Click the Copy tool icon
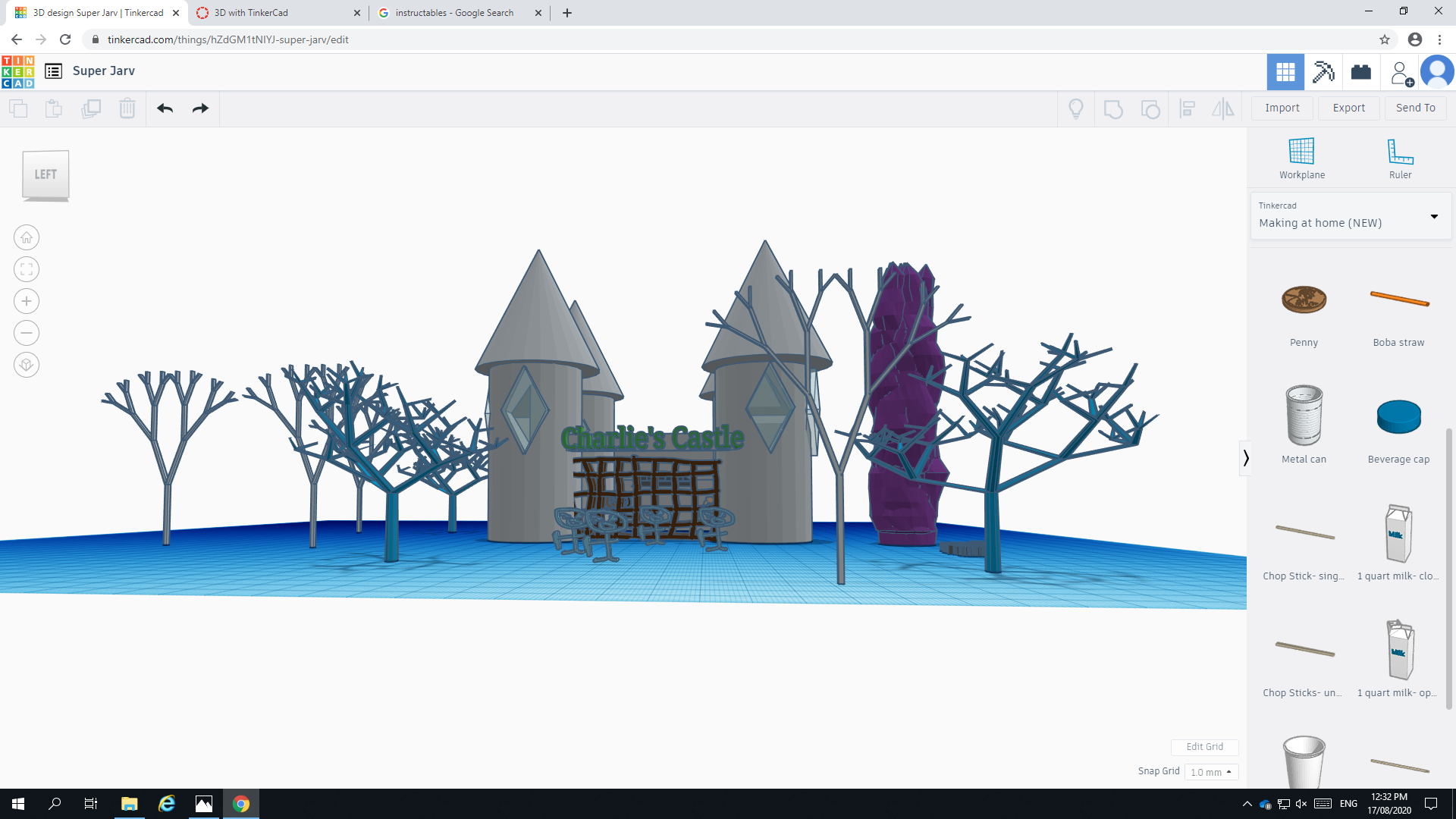1456x819 pixels. 18,108
